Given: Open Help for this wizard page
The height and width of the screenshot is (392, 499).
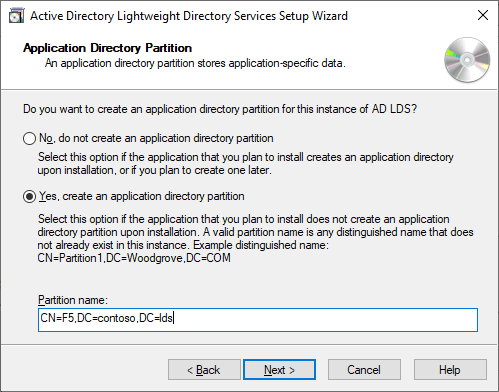Looking at the screenshot, I should pyautogui.click(x=450, y=369).
